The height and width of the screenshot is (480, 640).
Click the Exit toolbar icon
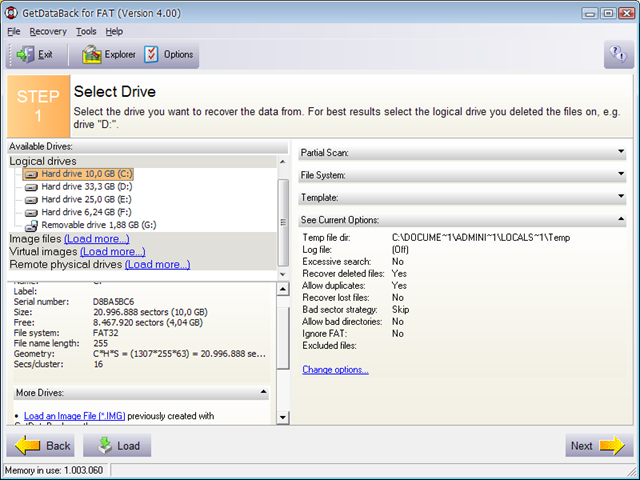pyautogui.click(x=25, y=54)
